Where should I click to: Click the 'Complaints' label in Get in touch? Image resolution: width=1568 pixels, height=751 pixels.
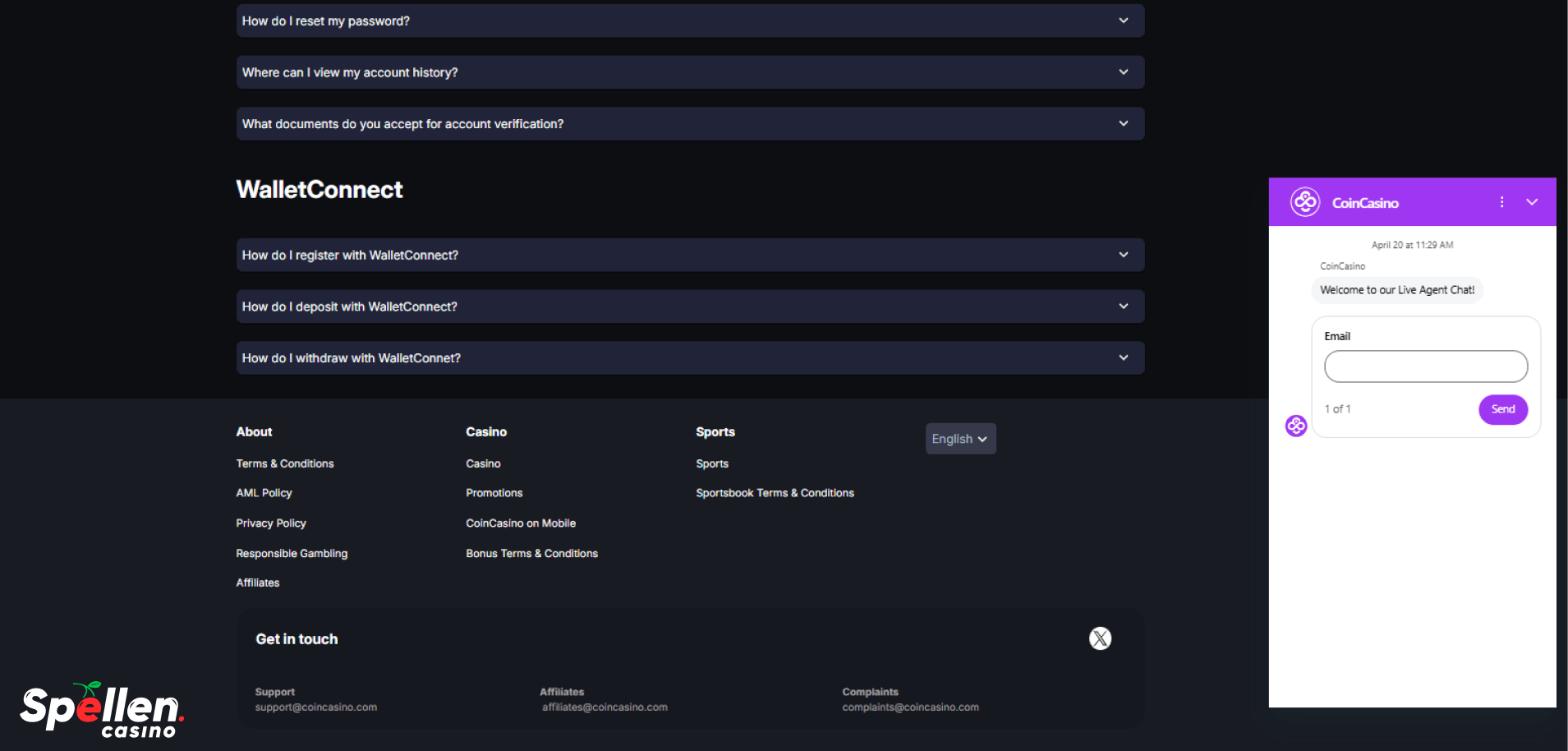point(870,692)
